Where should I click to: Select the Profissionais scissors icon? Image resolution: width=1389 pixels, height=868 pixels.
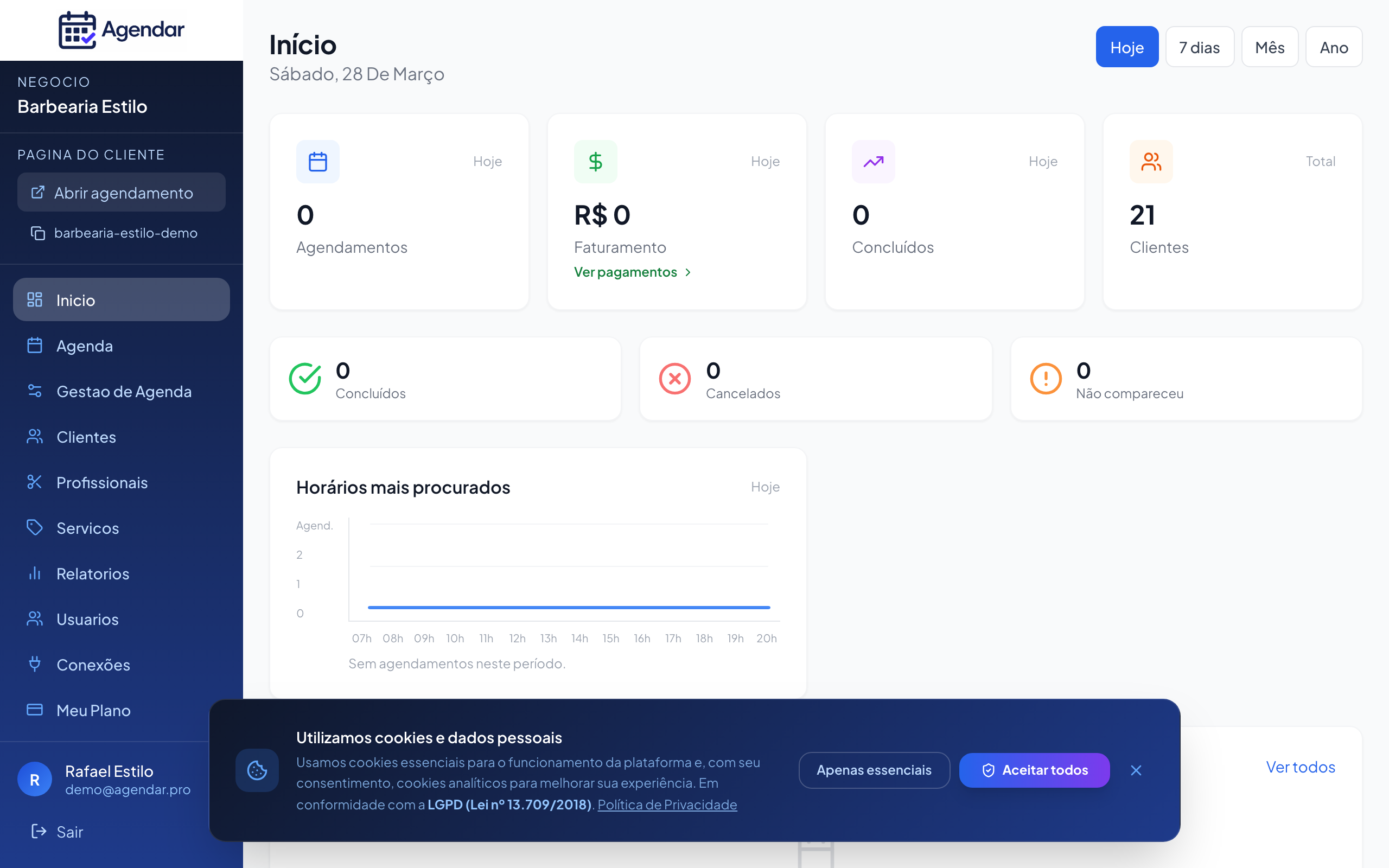[x=35, y=482]
